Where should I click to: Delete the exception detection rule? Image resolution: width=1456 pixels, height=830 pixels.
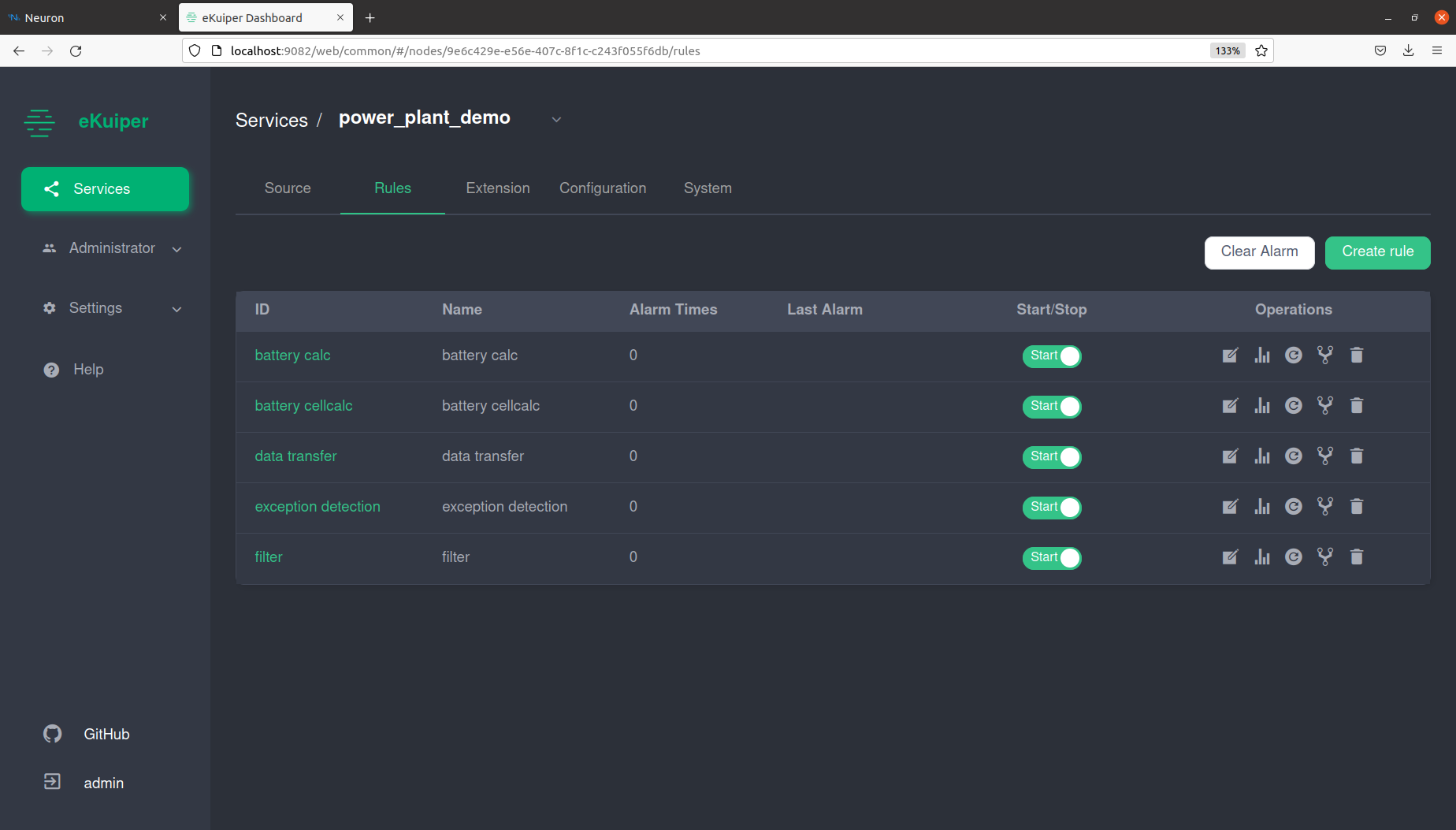pos(1357,507)
